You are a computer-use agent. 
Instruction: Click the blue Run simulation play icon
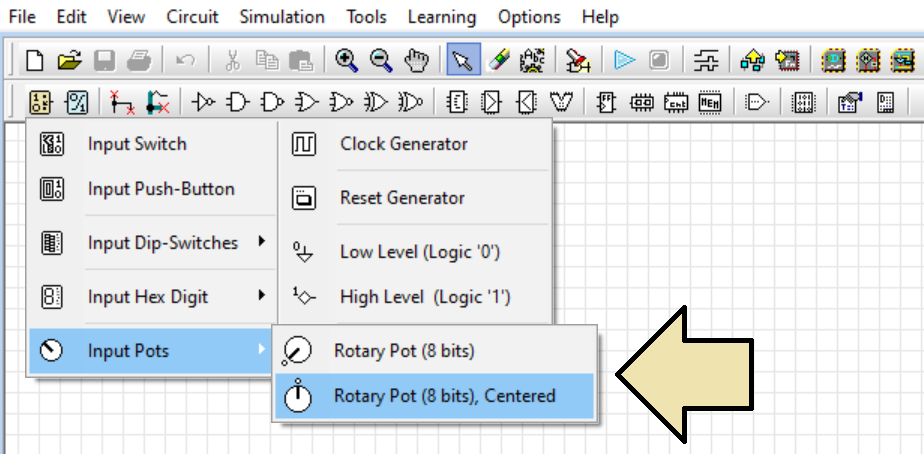[x=625, y=60]
